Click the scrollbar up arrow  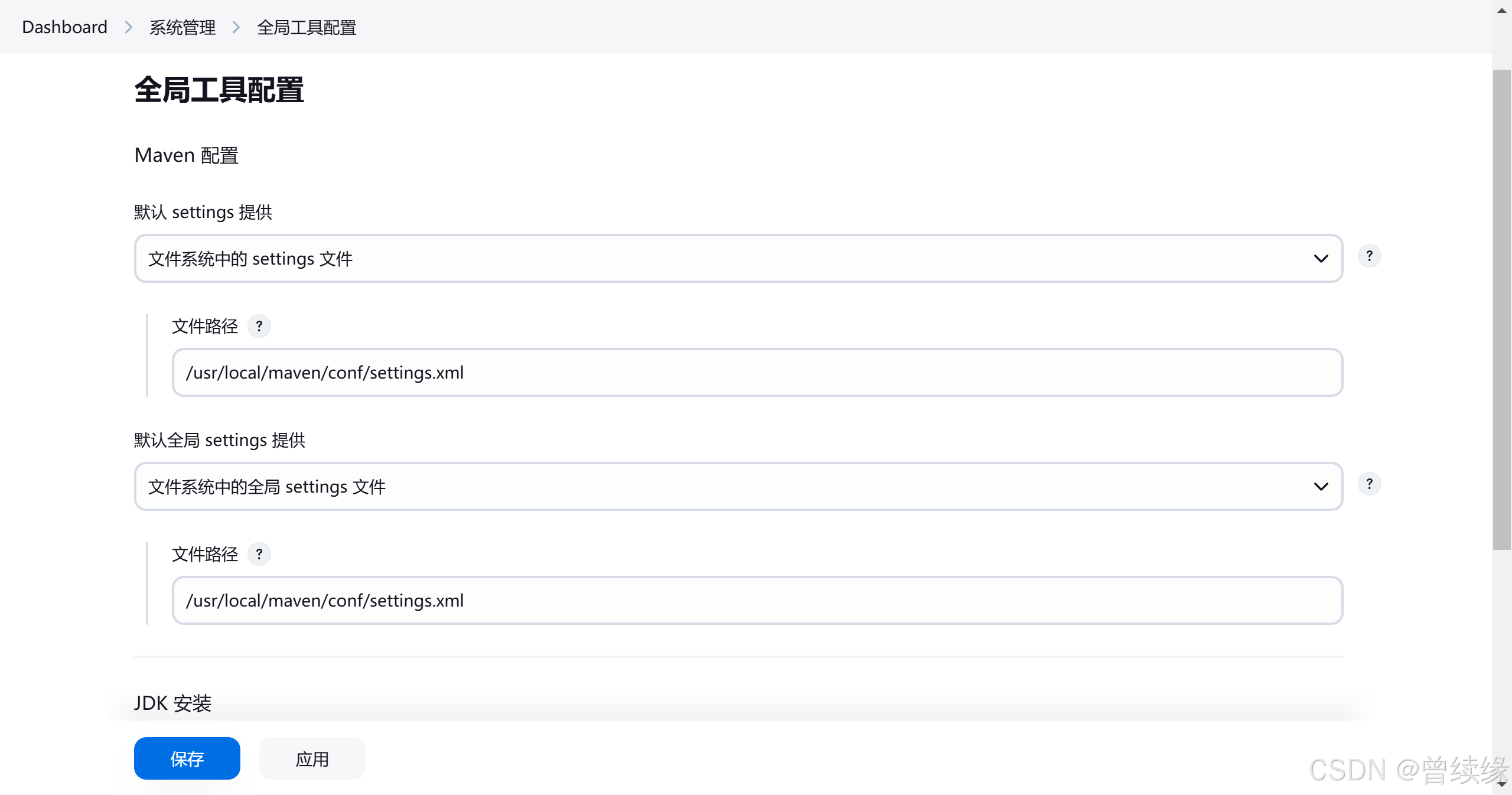1501,10
